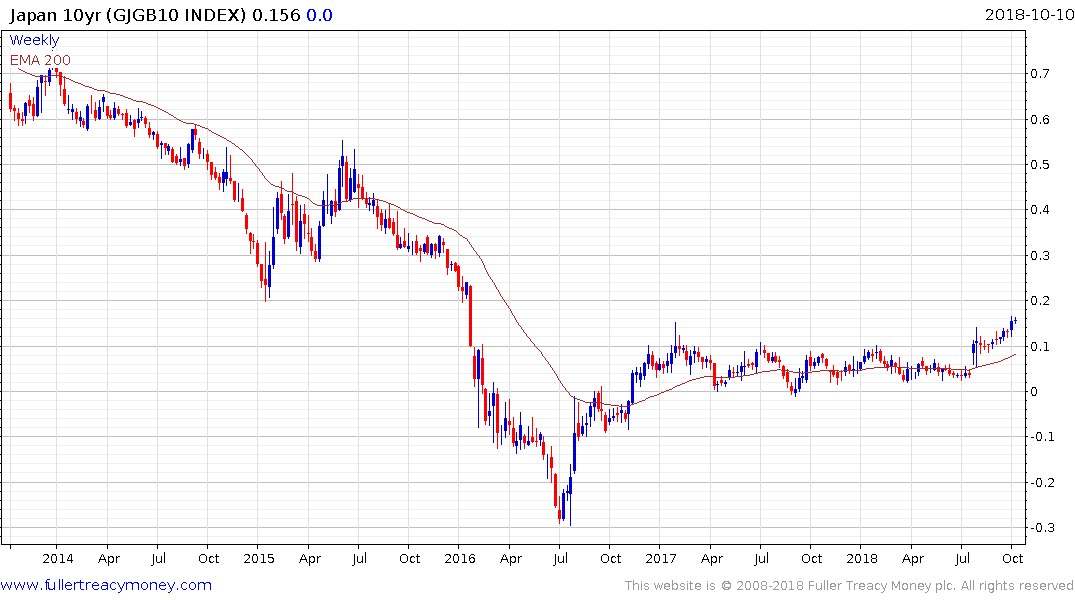Click the blue change value '0.0'
The image size is (1075, 600).
point(319,15)
